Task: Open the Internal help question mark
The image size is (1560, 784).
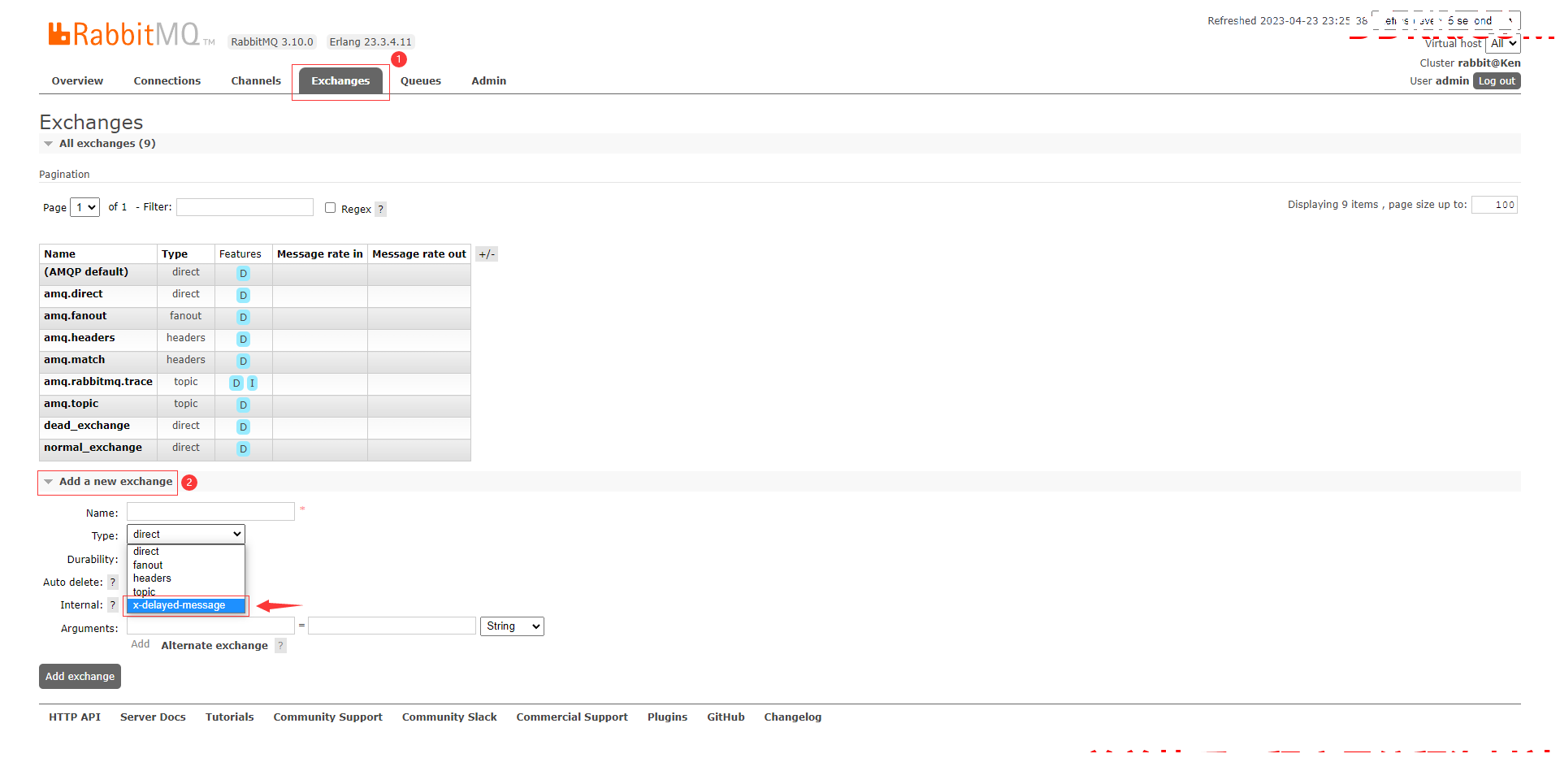Action: tap(113, 605)
